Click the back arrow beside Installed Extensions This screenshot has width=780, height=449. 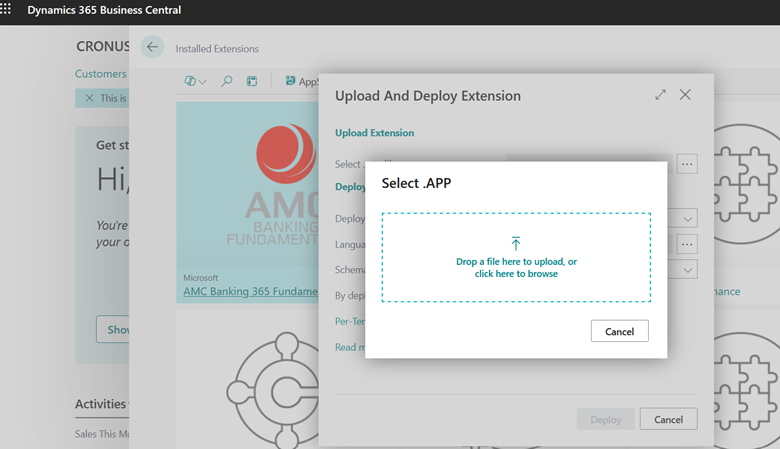point(152,47)
